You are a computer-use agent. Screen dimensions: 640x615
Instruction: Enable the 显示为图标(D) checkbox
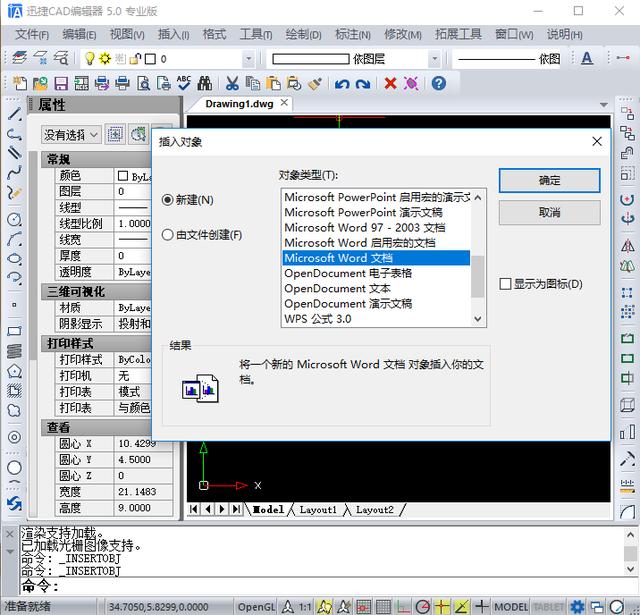click(505, 284)
